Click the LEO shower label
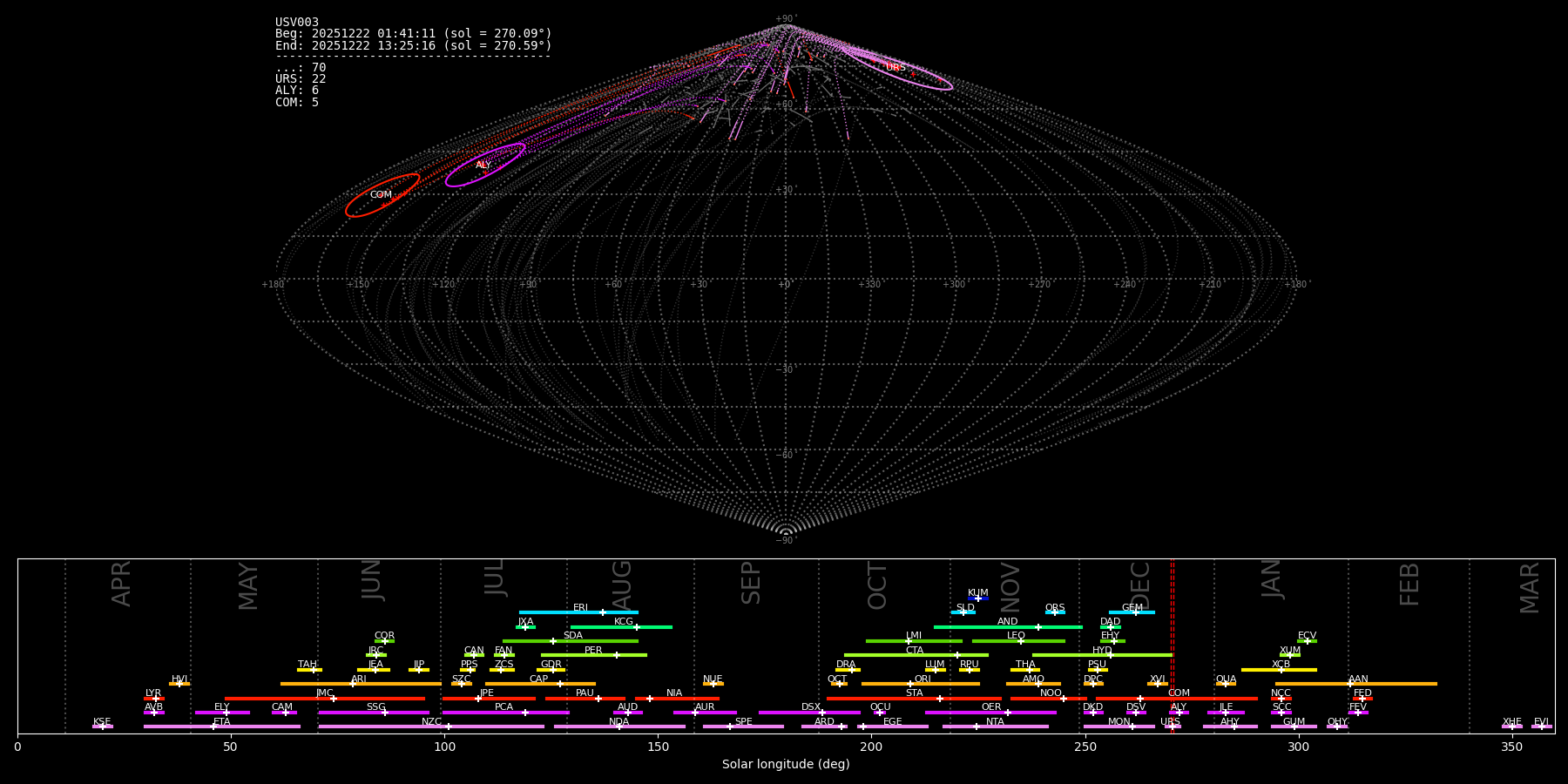1568x784 pixels. tap(1017, 636)
